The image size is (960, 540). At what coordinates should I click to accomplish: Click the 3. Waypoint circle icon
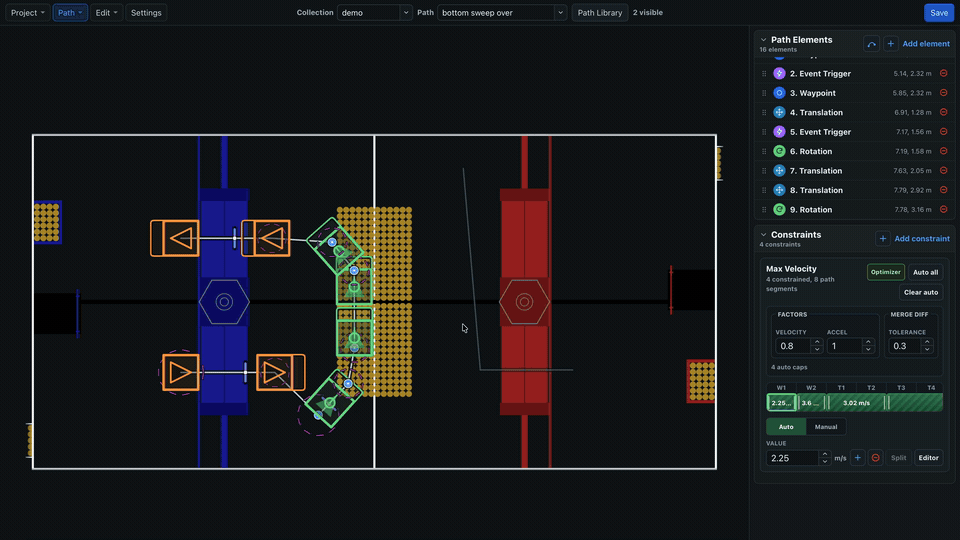pos(779,93)
